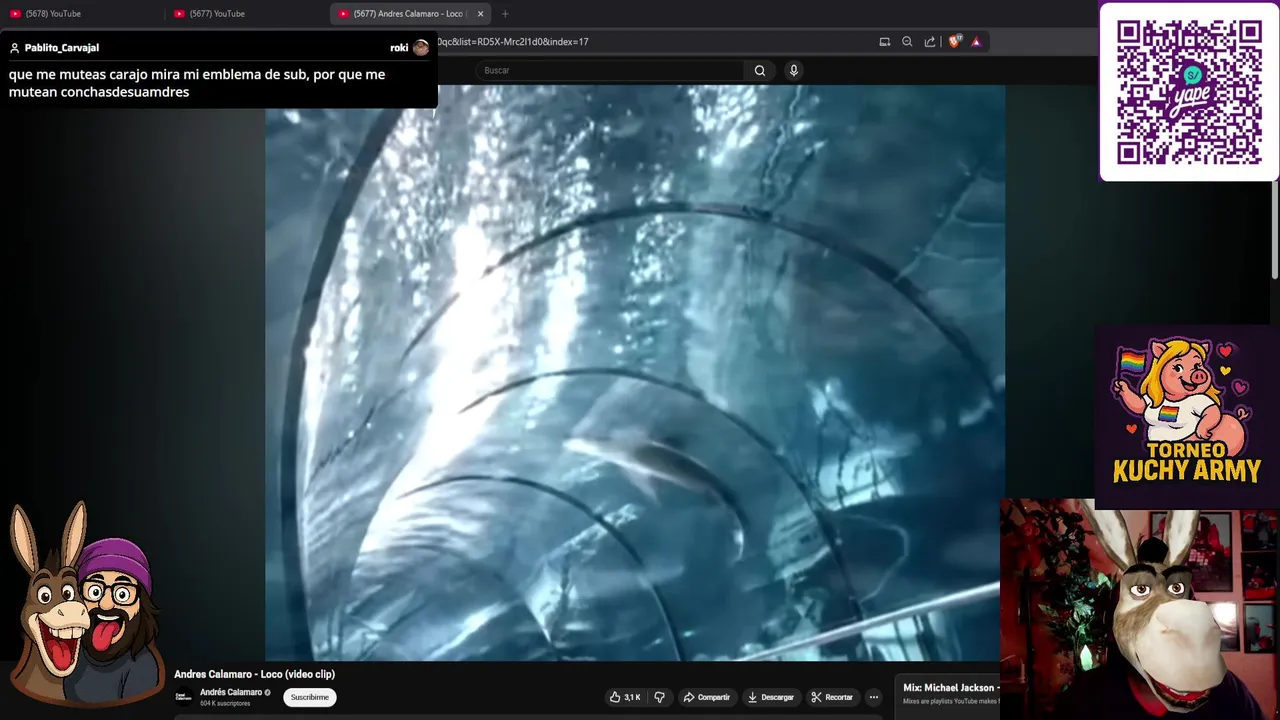Open the Brave Shields lion icon
The width and height of the screenshot is (1280, 720).
pyautogui.click(x=954, y=42)
